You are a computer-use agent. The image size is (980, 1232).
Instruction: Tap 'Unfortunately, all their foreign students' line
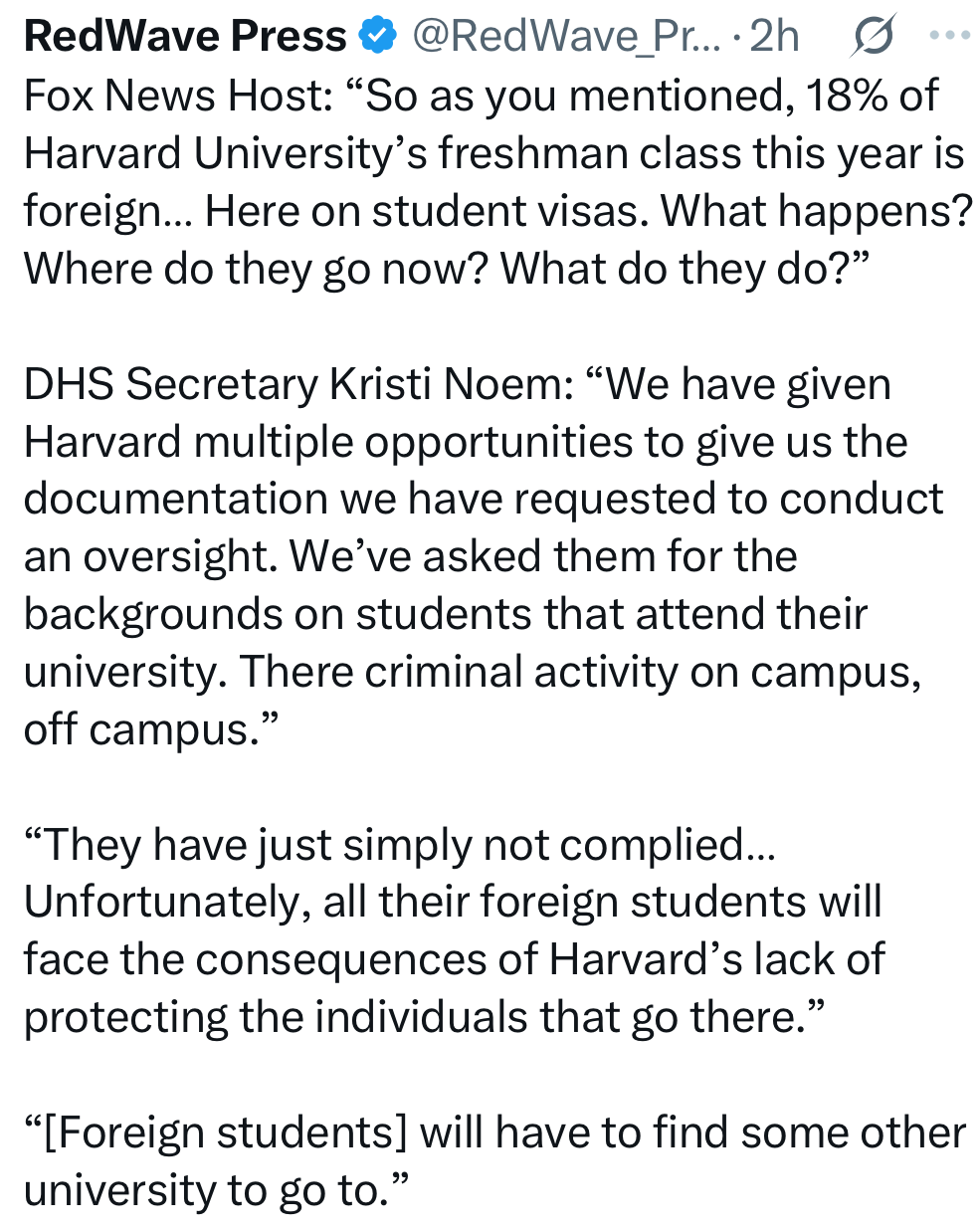[453, 902]
